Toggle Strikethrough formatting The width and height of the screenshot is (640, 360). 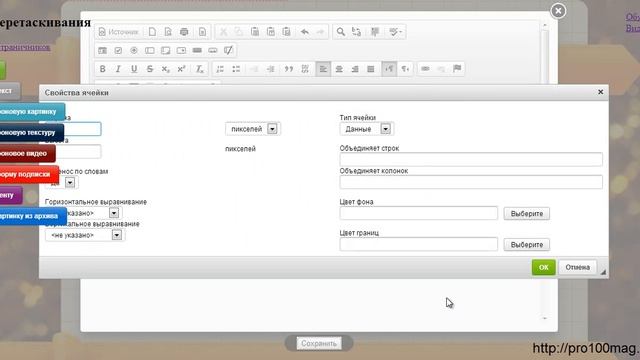[x=150, y=69]
